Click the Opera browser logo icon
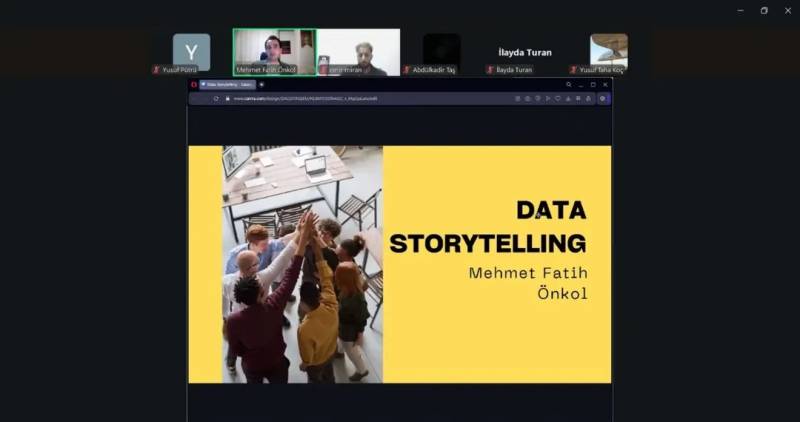 (x=194, y=85)
